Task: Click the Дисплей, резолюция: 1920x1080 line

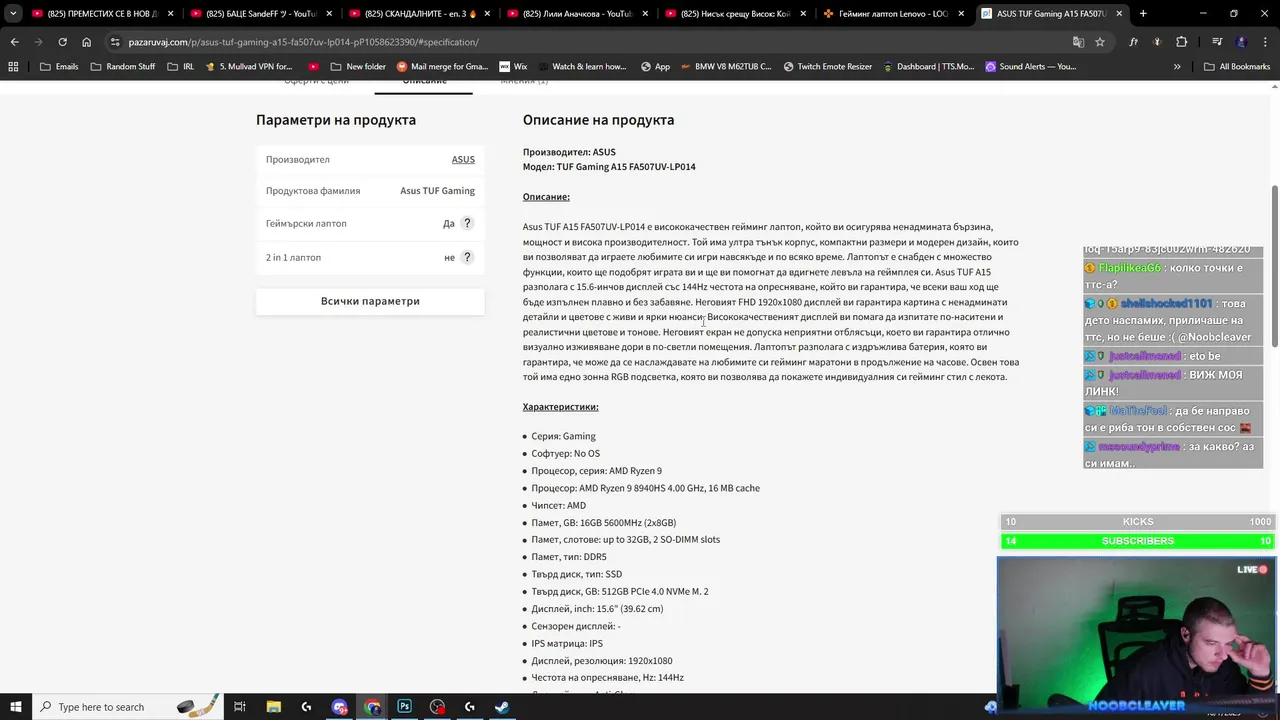Action: tap(601, 661)
